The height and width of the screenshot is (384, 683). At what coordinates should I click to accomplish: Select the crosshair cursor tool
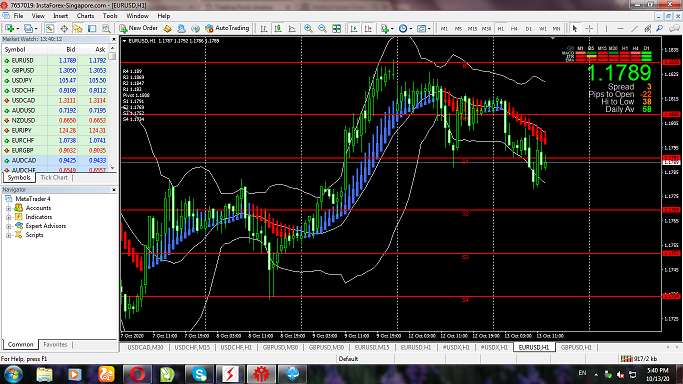click(589, 28)
